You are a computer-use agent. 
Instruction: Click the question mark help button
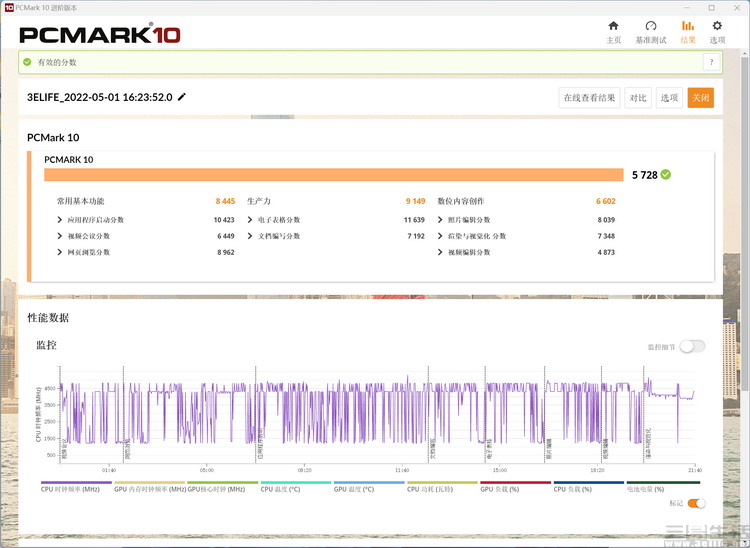point(711,62)
